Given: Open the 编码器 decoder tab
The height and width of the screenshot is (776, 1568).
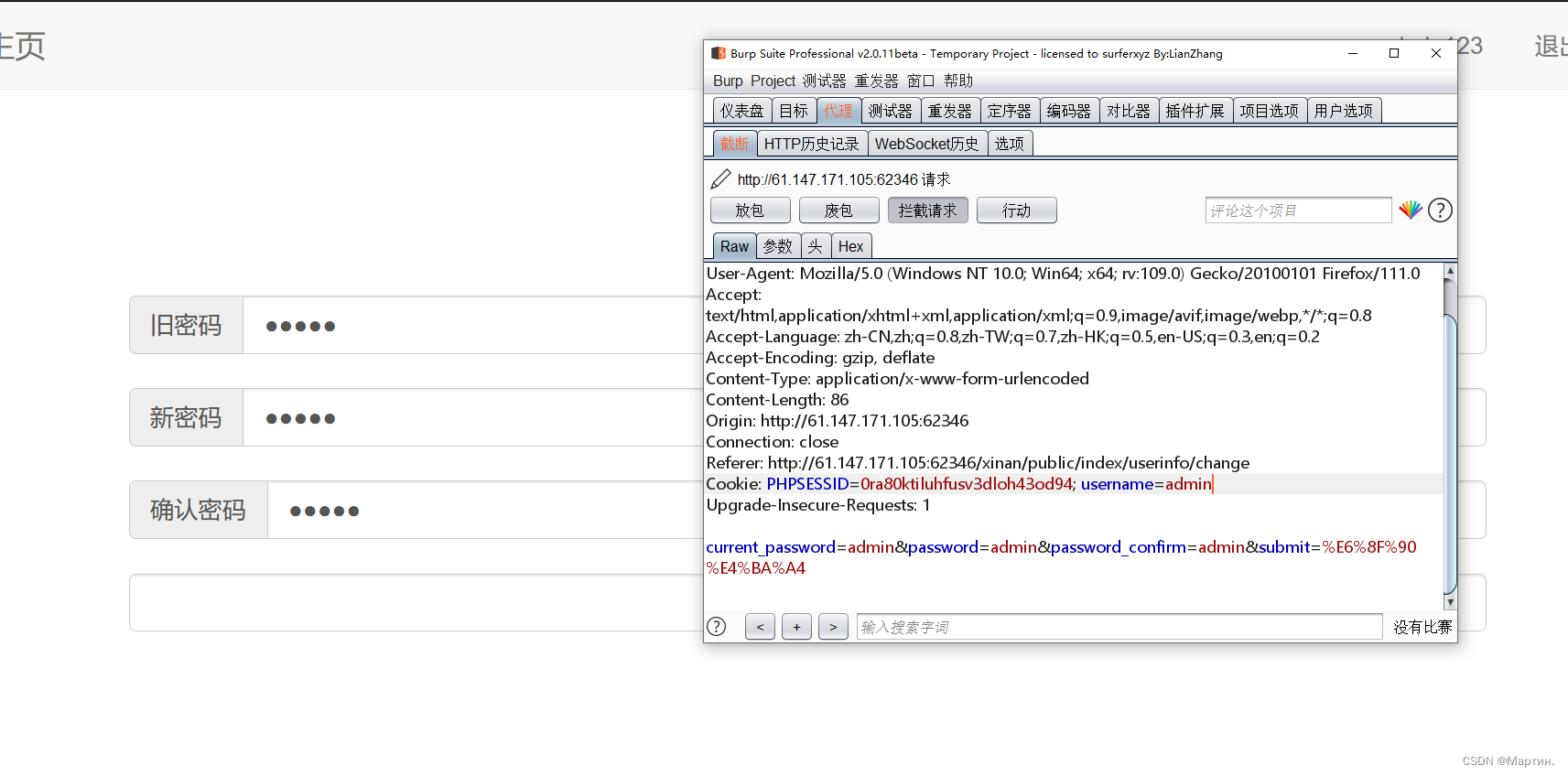Looking at the screenshot, I should pos(1069,111).
